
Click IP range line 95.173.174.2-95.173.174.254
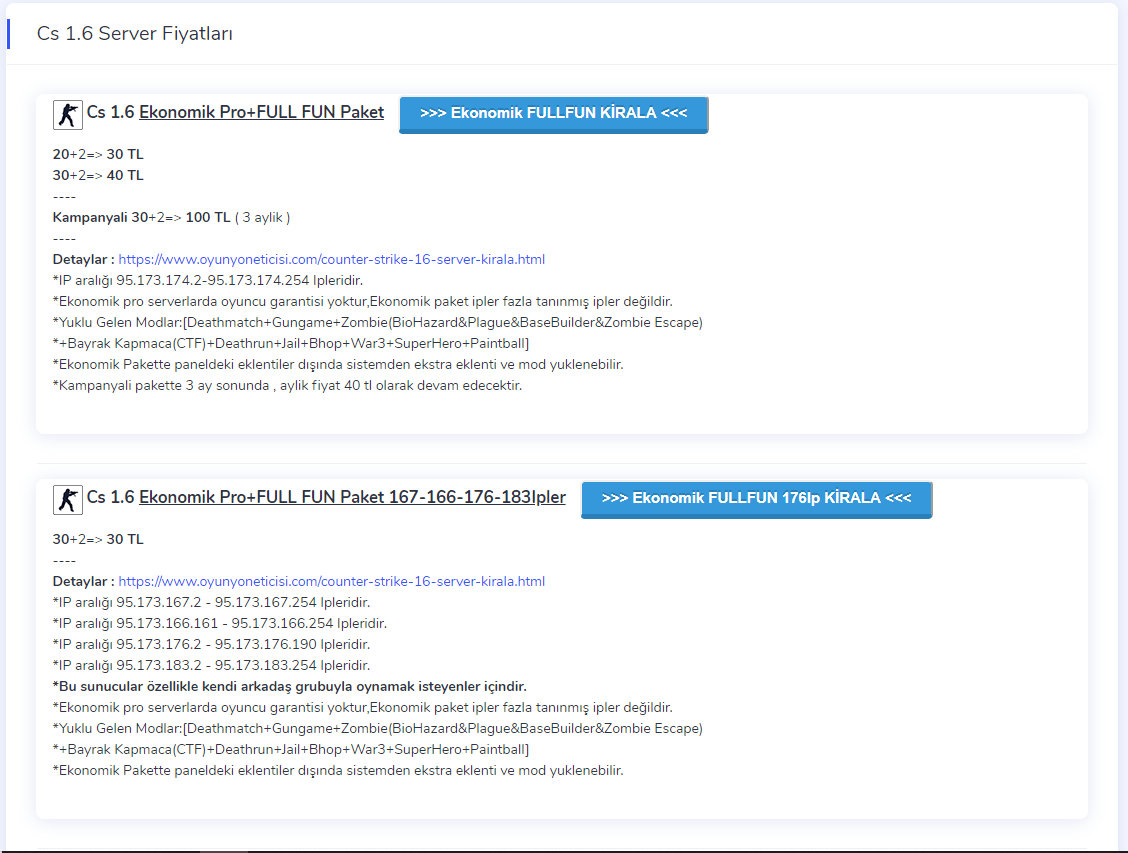pos(208,280)
